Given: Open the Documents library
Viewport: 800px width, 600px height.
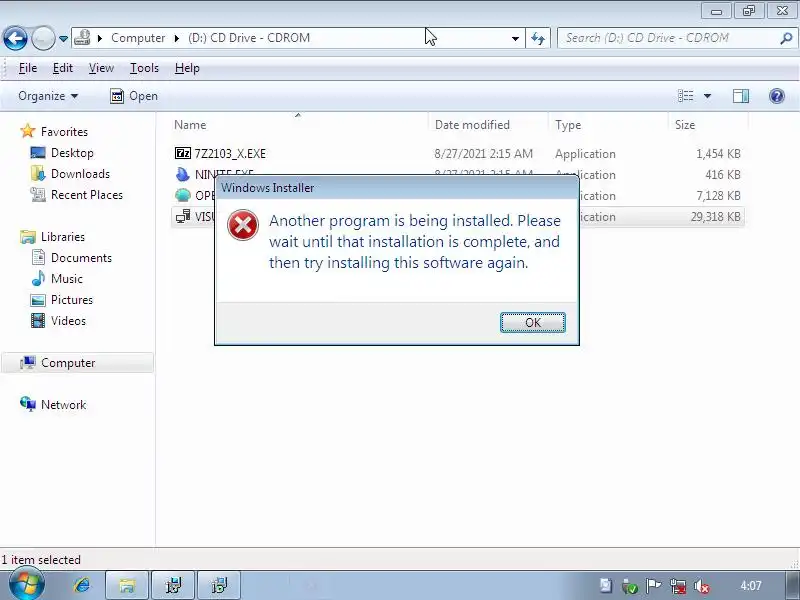Looking at the screenshot, I should point(81,258).
